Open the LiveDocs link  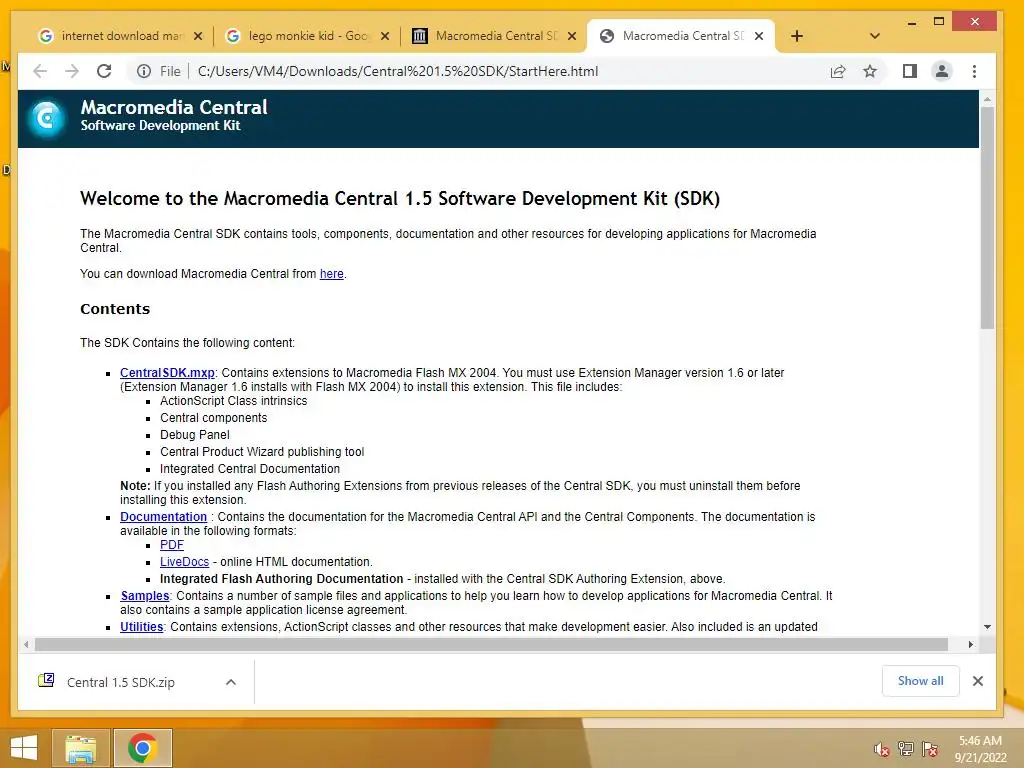[x=184, y=562]
